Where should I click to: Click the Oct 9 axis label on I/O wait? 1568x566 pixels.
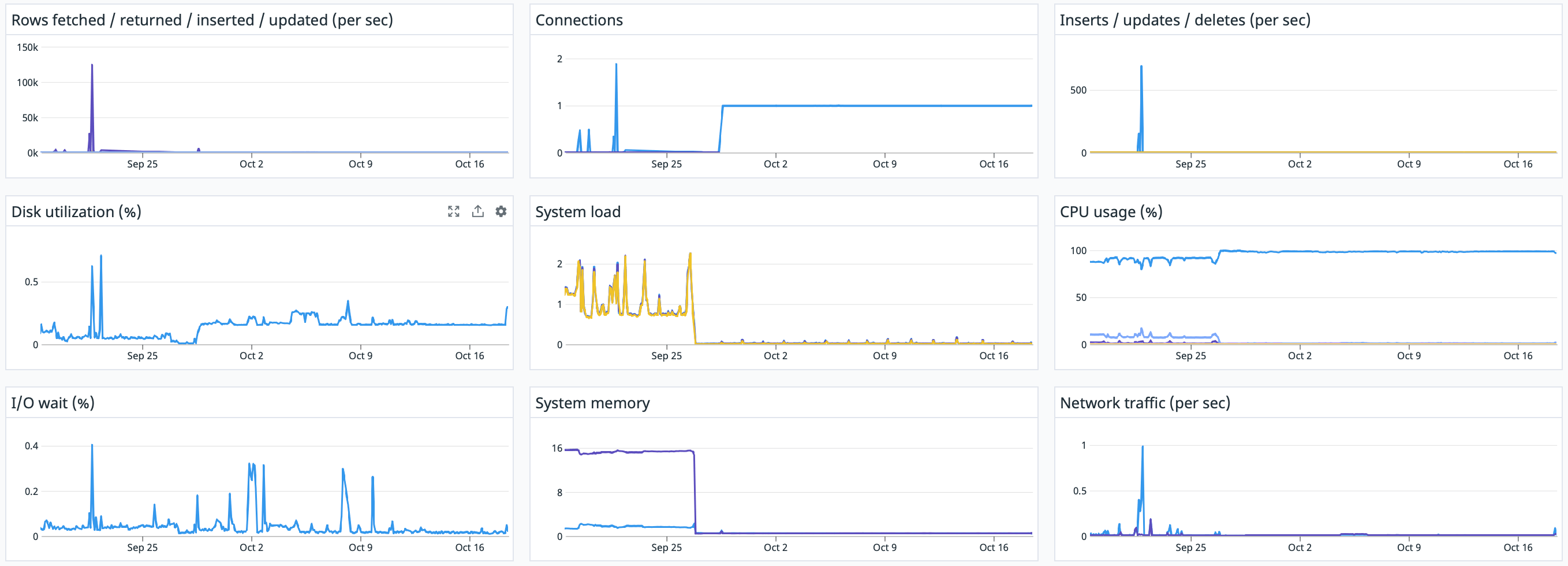[x=360, y=546]
